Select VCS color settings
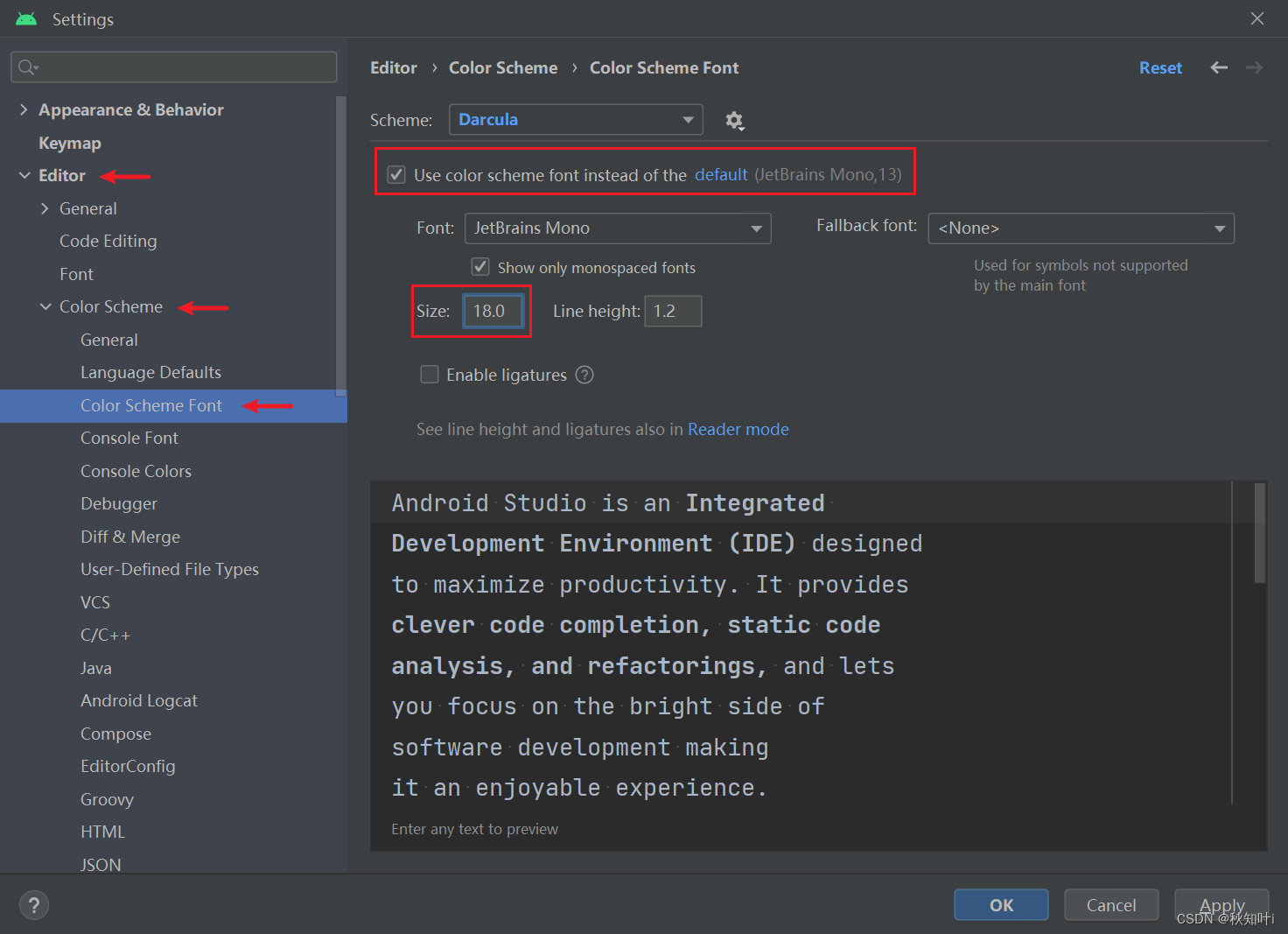1288x934 pixels. 95,602
